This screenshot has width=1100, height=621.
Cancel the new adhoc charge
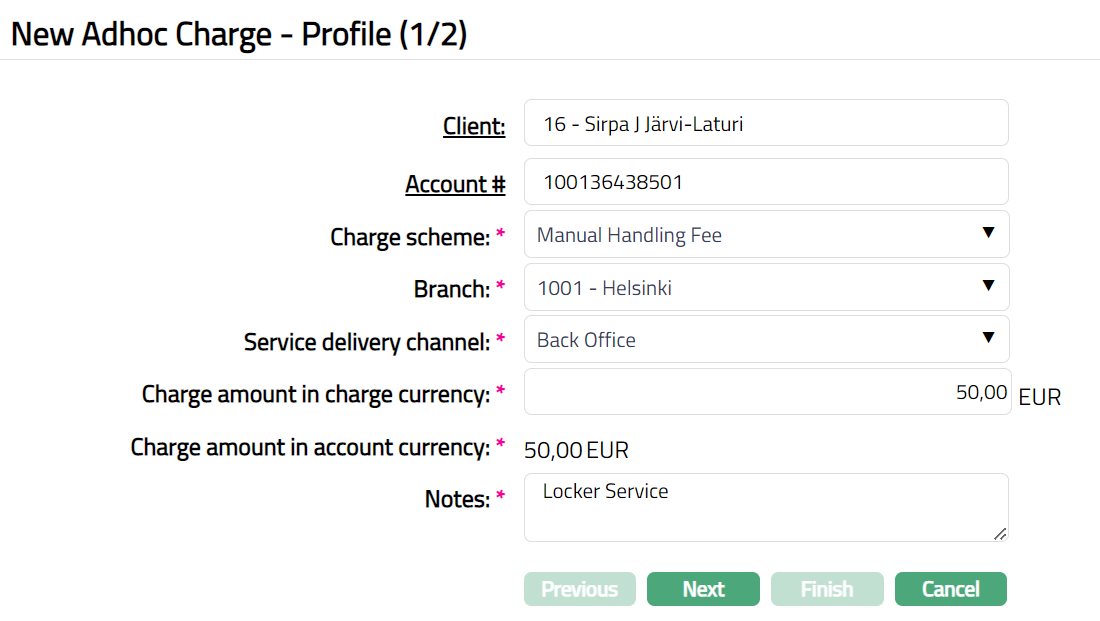tap(950, 589)
